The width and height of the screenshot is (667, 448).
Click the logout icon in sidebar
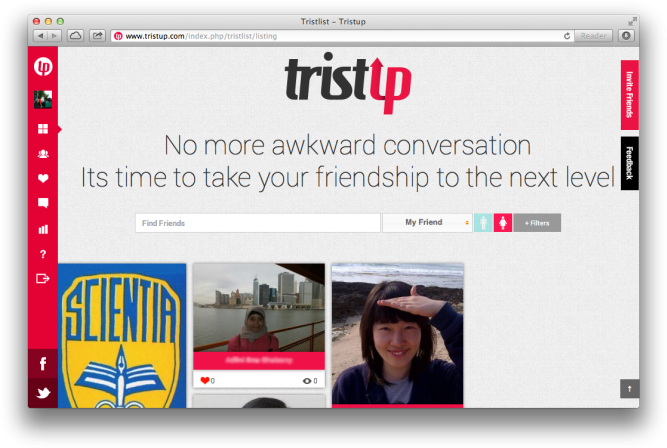coord(43,278)
